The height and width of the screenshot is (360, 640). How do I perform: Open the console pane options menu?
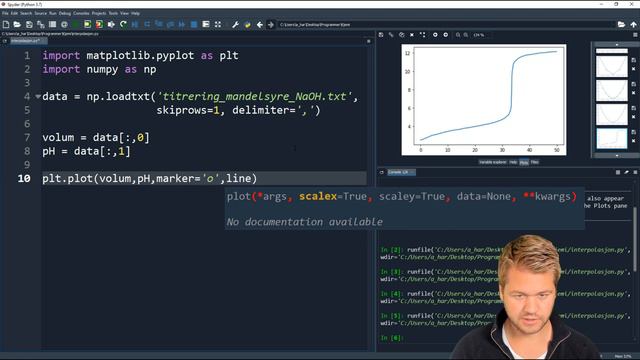pos(635,173)
